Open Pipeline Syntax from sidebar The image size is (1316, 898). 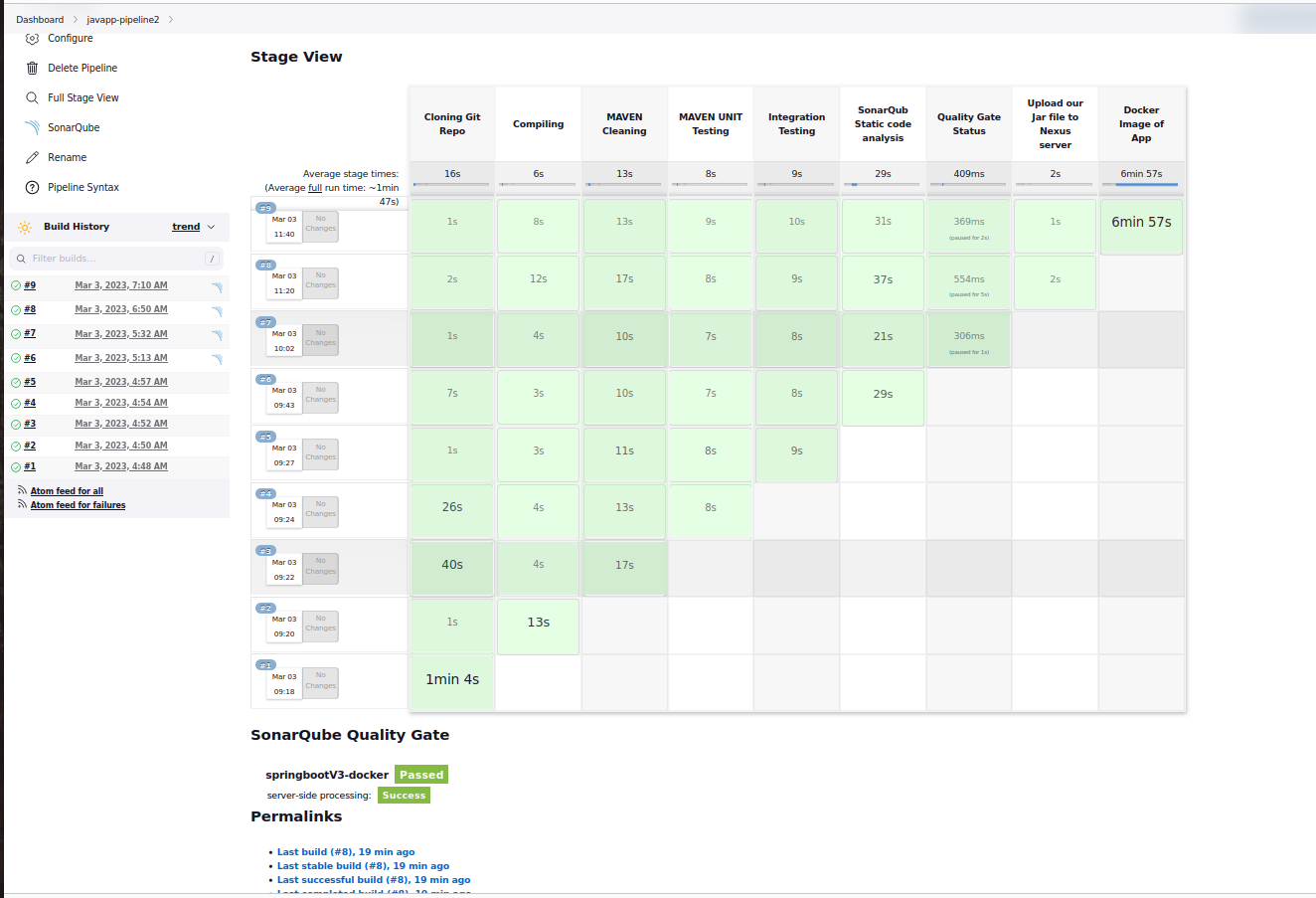click(83, 187)
